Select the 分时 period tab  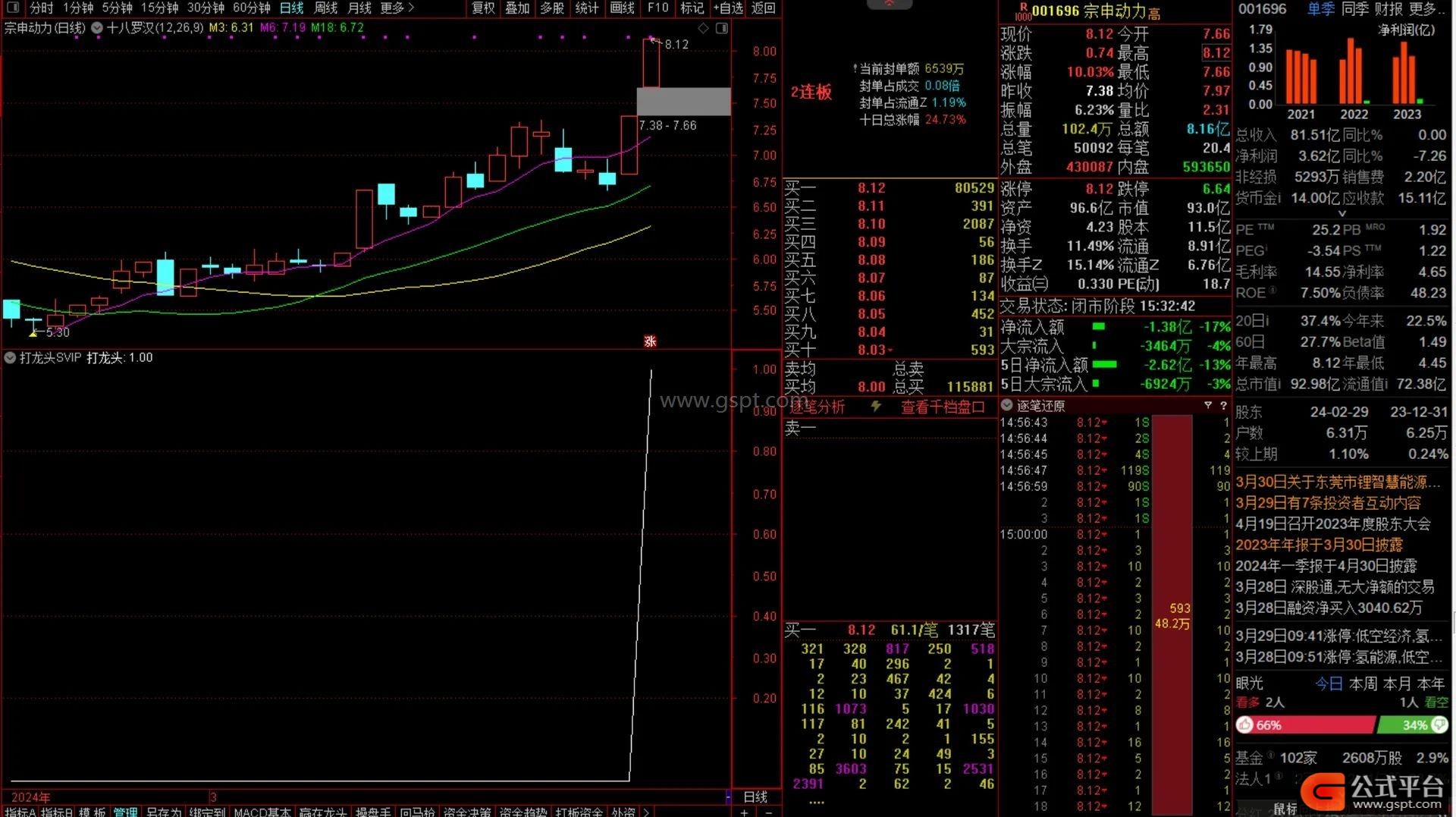[41, 8]
